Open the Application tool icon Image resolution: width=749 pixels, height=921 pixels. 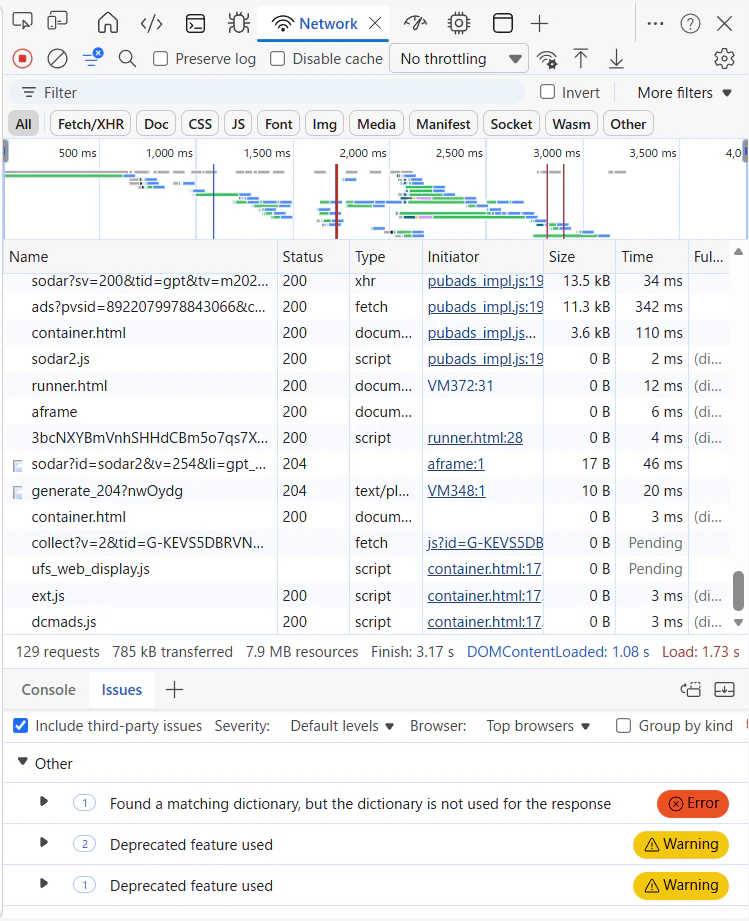point(502,23)
